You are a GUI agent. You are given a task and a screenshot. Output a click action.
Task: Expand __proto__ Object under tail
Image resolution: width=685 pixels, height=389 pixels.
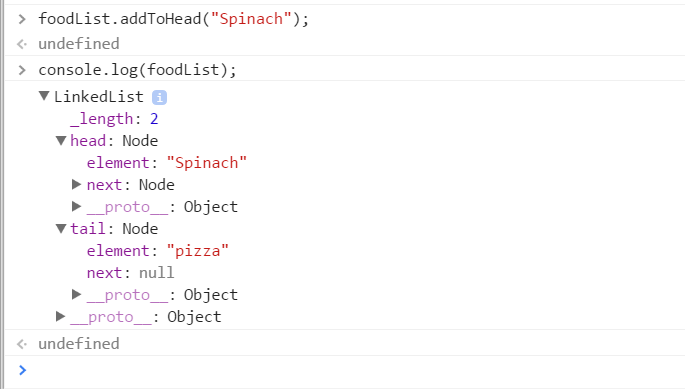[x=76, y=294]
